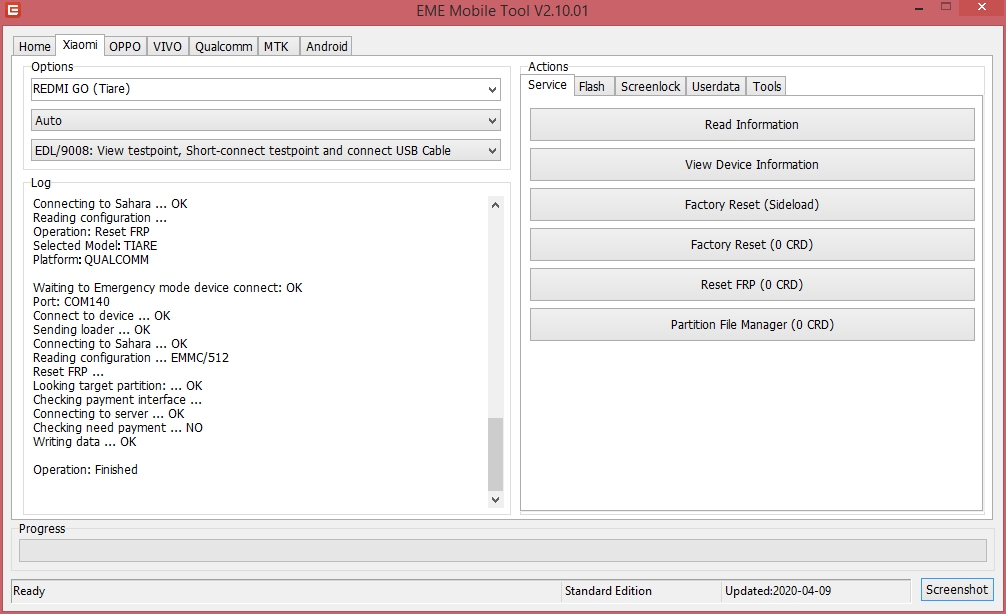Switch to the Flash actions tab

pos(592,86)
